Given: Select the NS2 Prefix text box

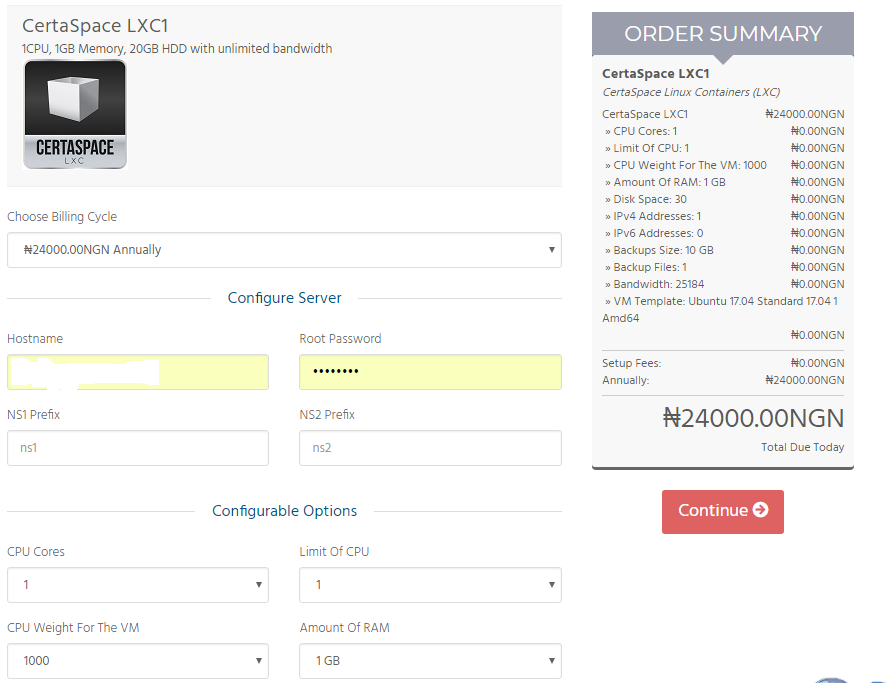Looking at the screenshot, I should point(430,448).
